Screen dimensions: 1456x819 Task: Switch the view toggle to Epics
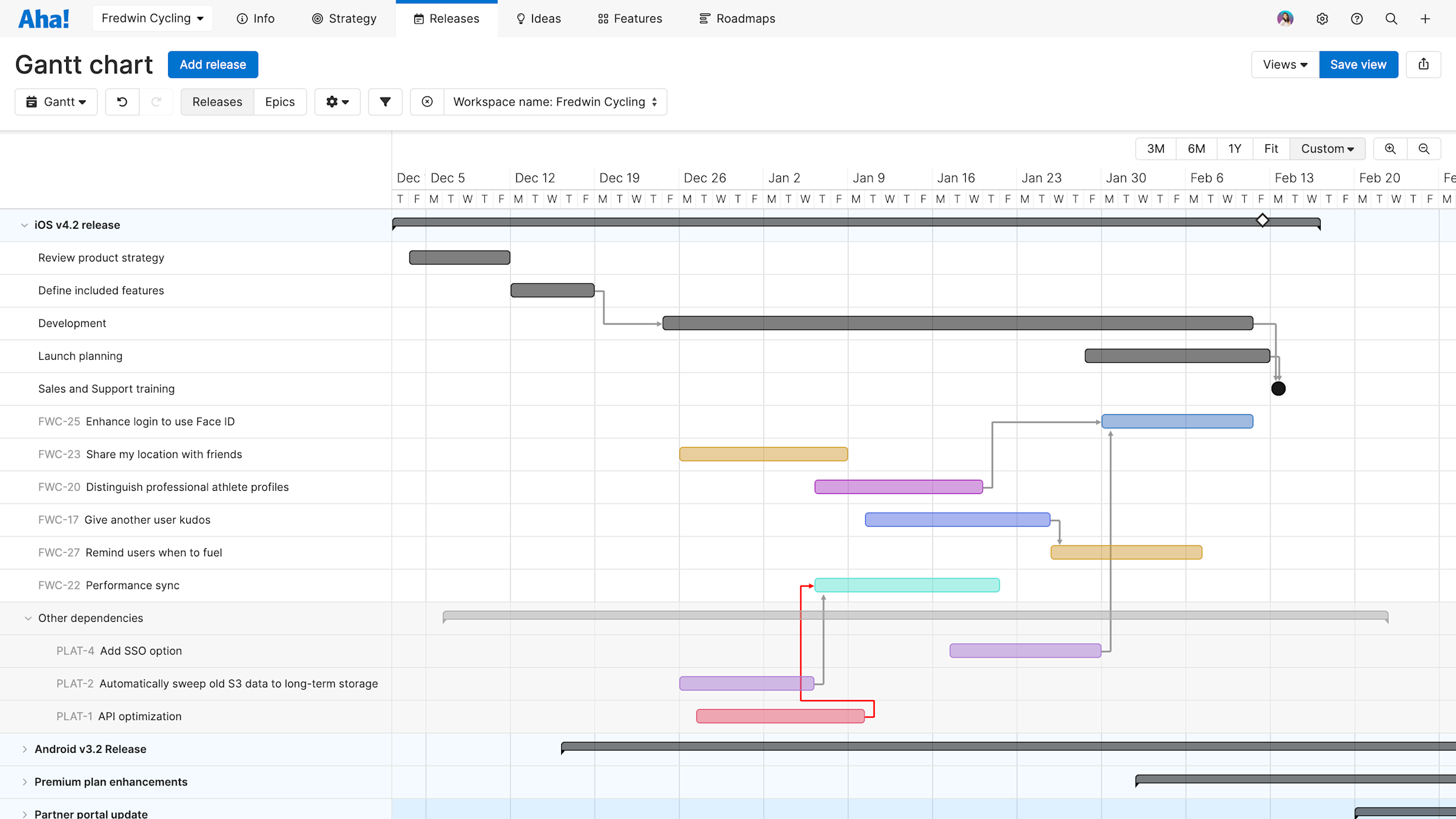[x=280, y=101]
